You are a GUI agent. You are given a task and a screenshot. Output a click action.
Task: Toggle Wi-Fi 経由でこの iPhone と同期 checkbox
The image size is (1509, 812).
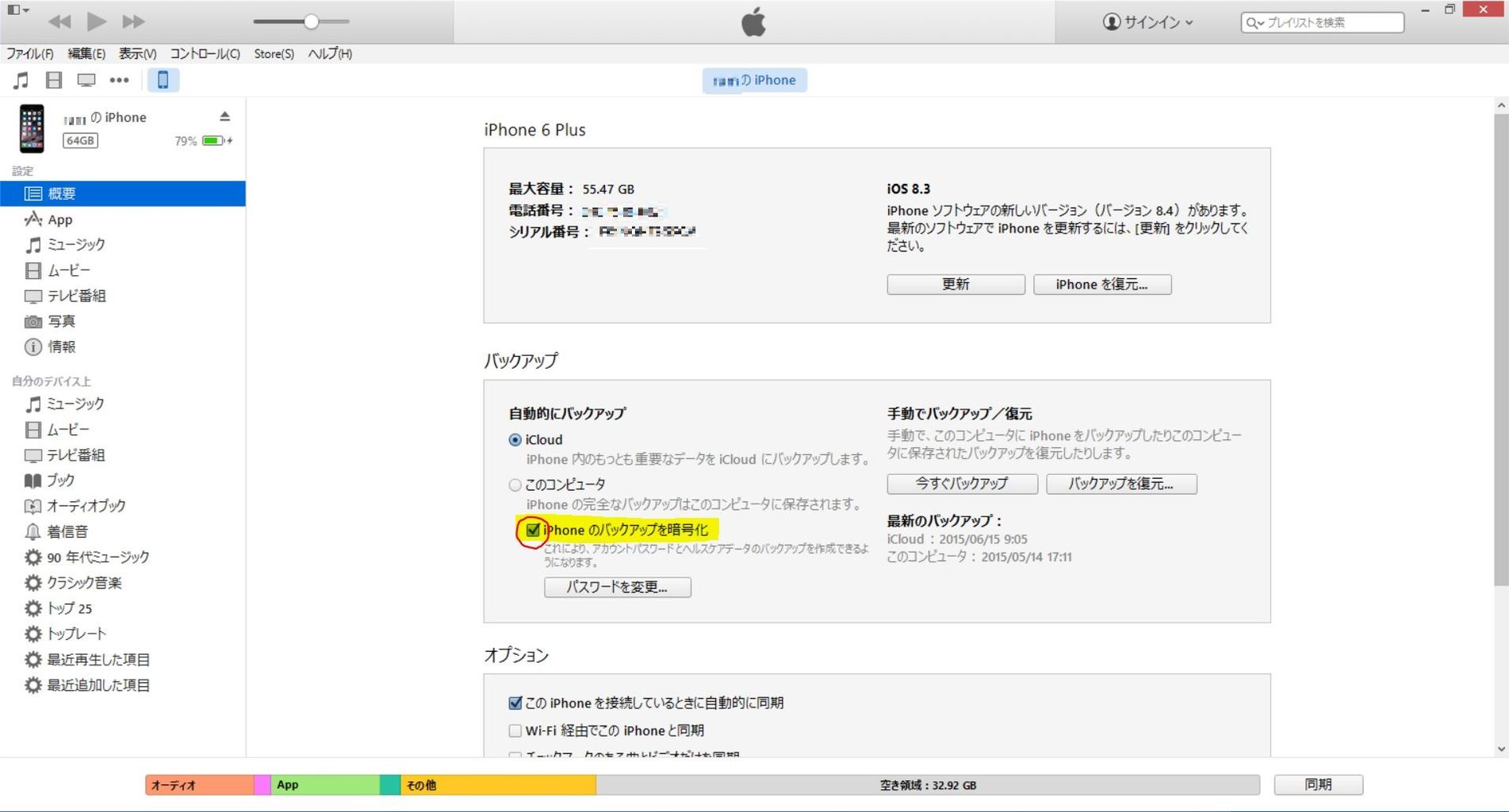coord(515,730)
